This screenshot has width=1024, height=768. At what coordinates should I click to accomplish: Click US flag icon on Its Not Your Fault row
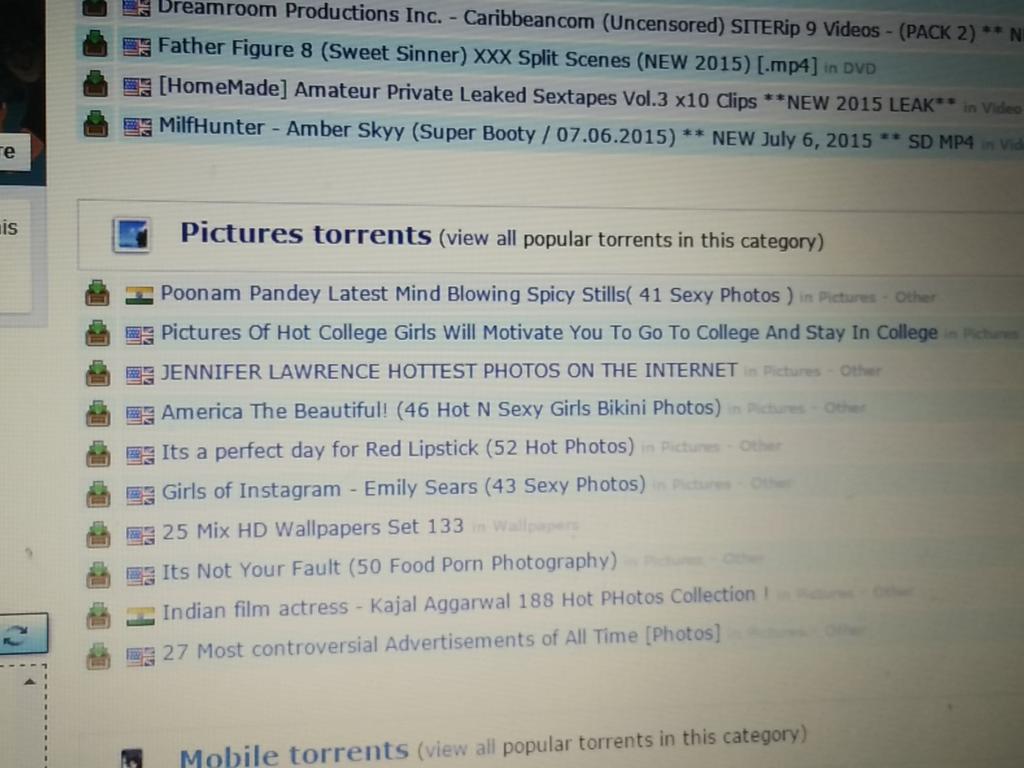[140, 575]
